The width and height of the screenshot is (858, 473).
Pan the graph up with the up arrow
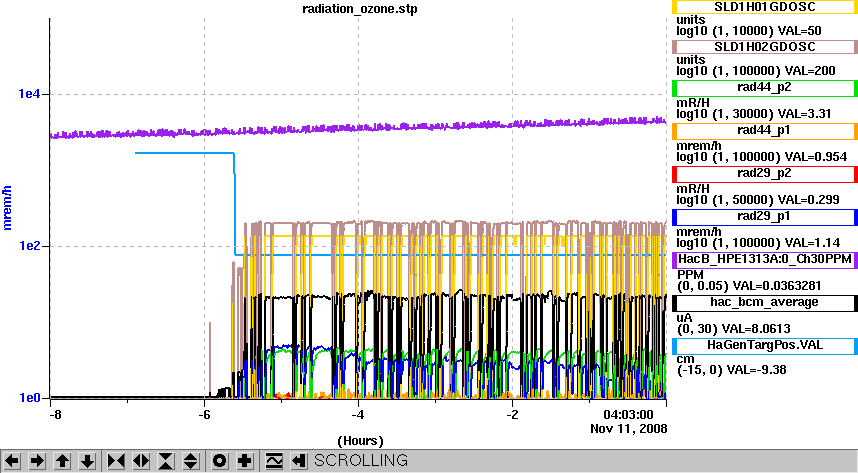pyautogui.click(x=62, y=461)
